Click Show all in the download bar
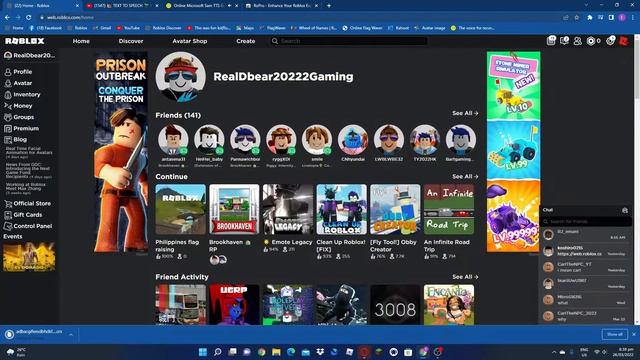Screen dimensions: 640x360 (615, 334)
